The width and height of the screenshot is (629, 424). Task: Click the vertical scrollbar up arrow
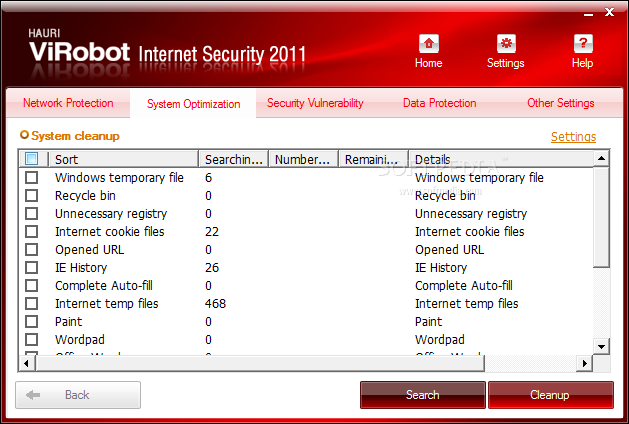601,158
